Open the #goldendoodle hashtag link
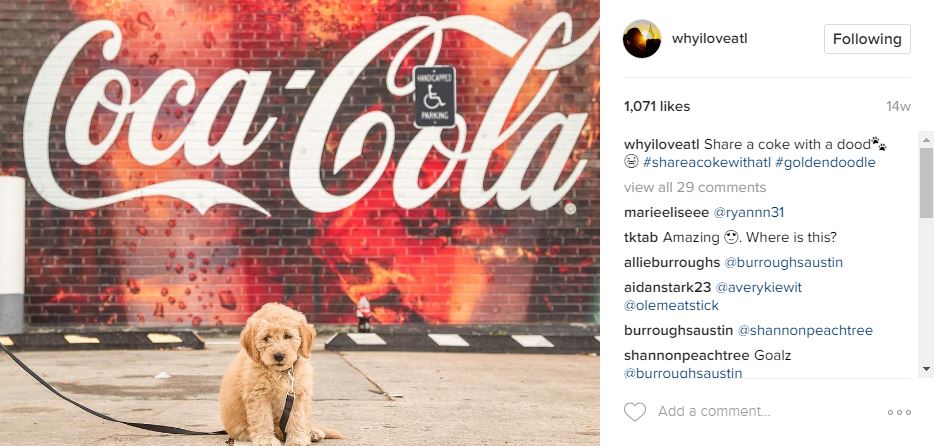 point(825,162)
